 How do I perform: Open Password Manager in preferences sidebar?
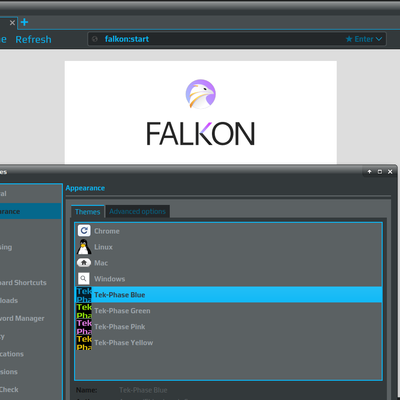pyautogui.click(x=31, y=318)
